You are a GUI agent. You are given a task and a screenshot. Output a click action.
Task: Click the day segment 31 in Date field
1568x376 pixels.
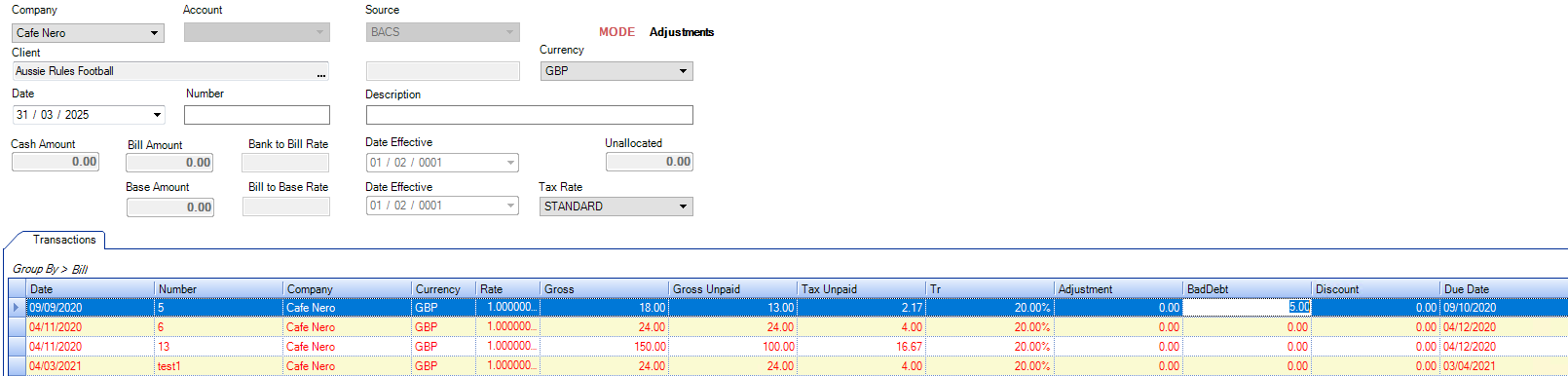click(x=22, y=115)
